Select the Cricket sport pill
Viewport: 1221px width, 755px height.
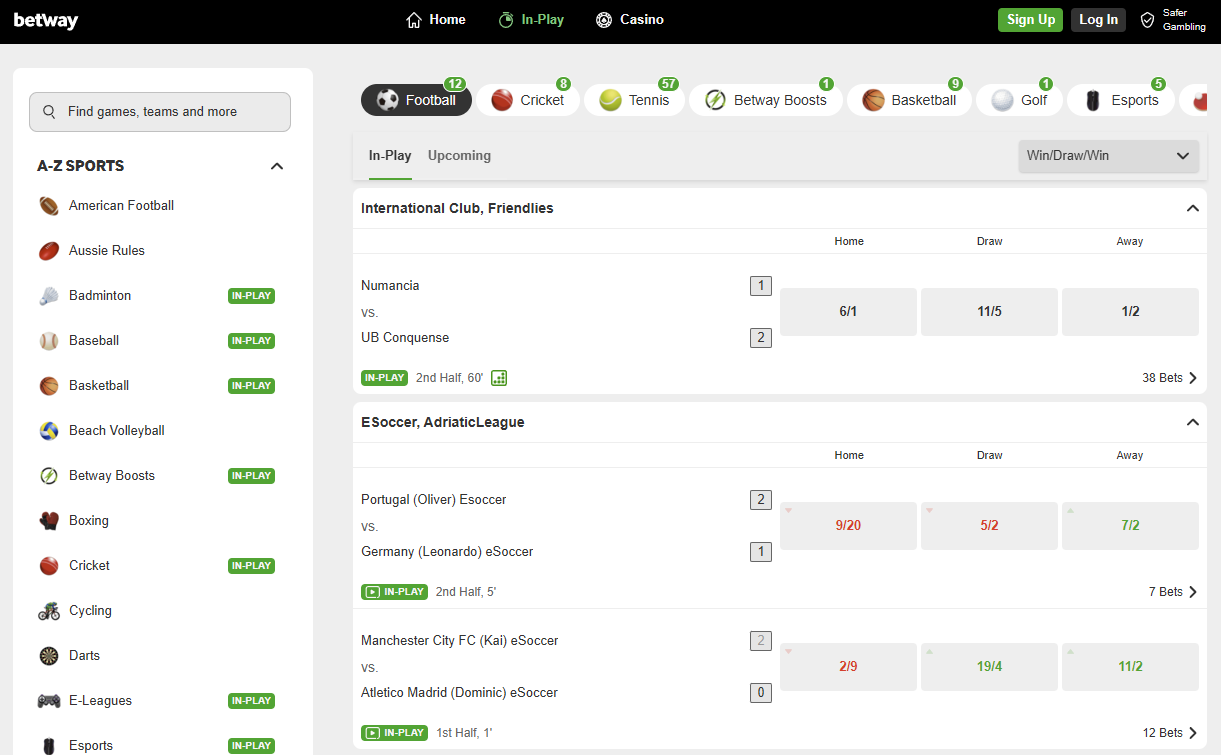tap(528, 100)
